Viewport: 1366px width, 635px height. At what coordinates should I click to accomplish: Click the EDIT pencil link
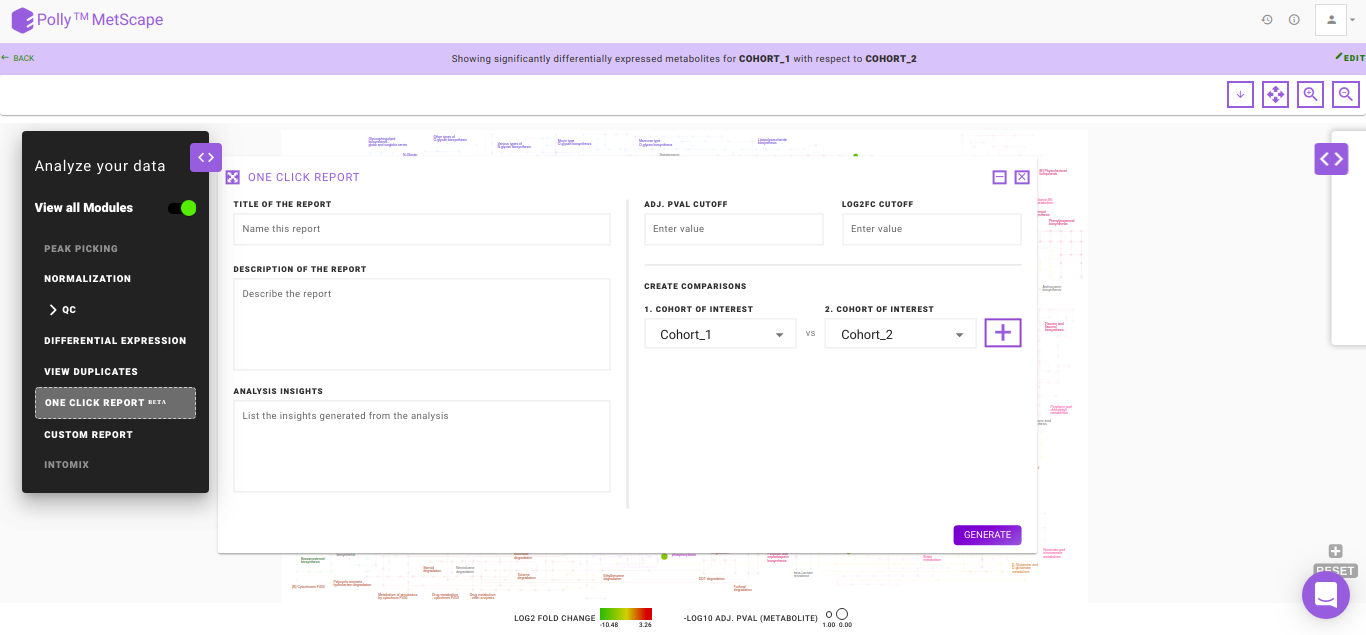click(x=1350, y=58)
